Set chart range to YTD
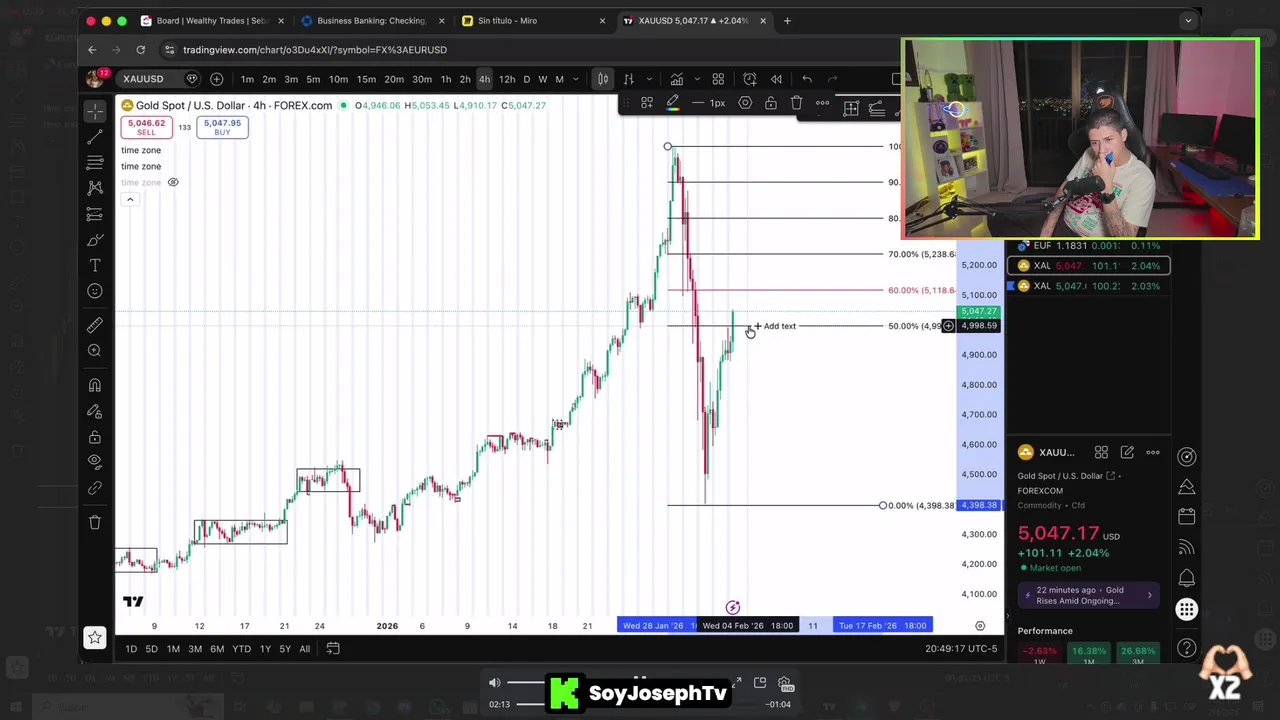 coord(241,649)
